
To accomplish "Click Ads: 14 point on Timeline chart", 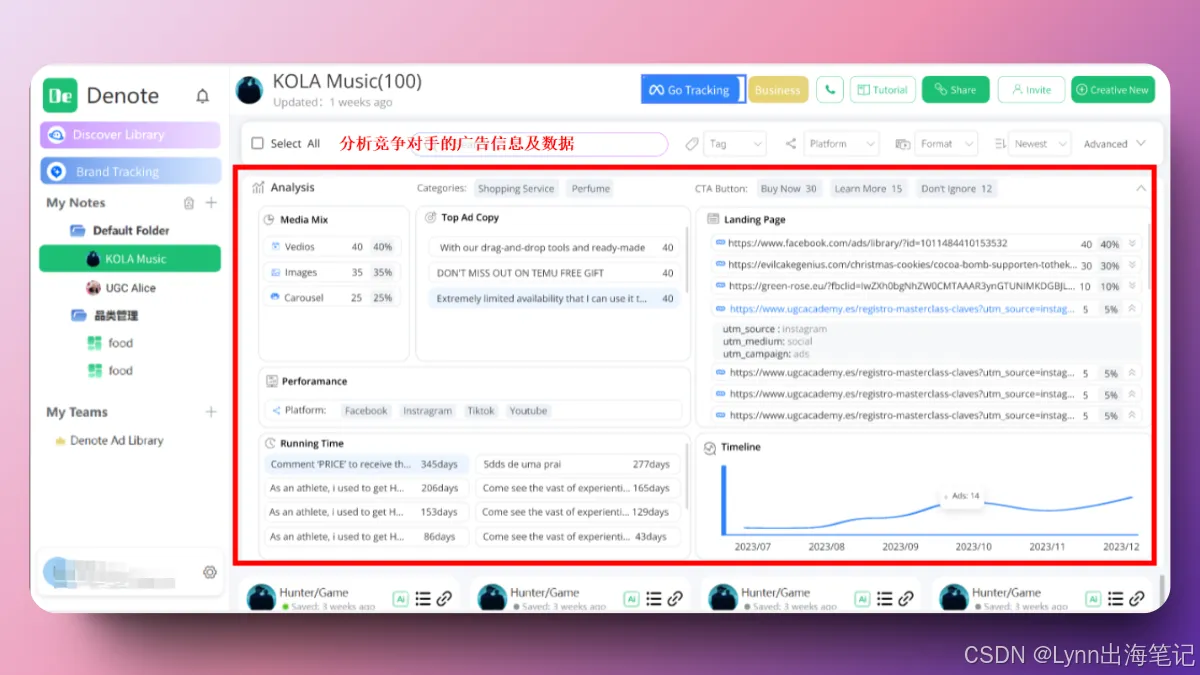I will pyautogui.click(x=942, y=505).
